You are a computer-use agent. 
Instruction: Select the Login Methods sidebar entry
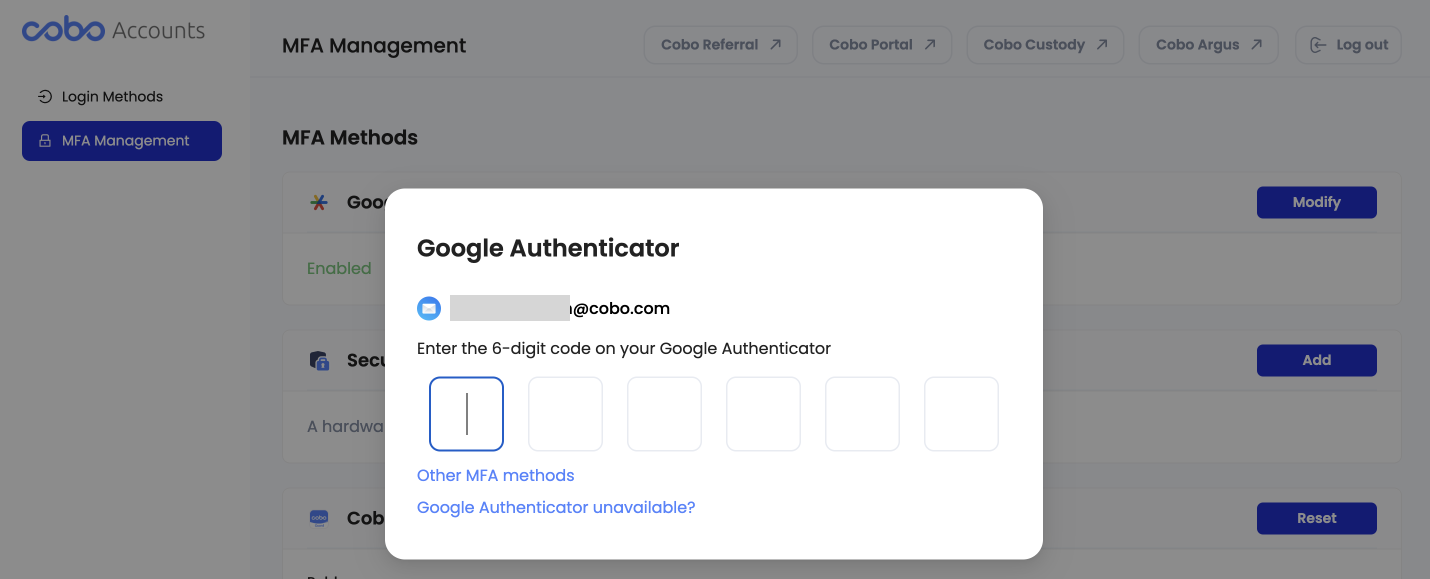point(111,96)
